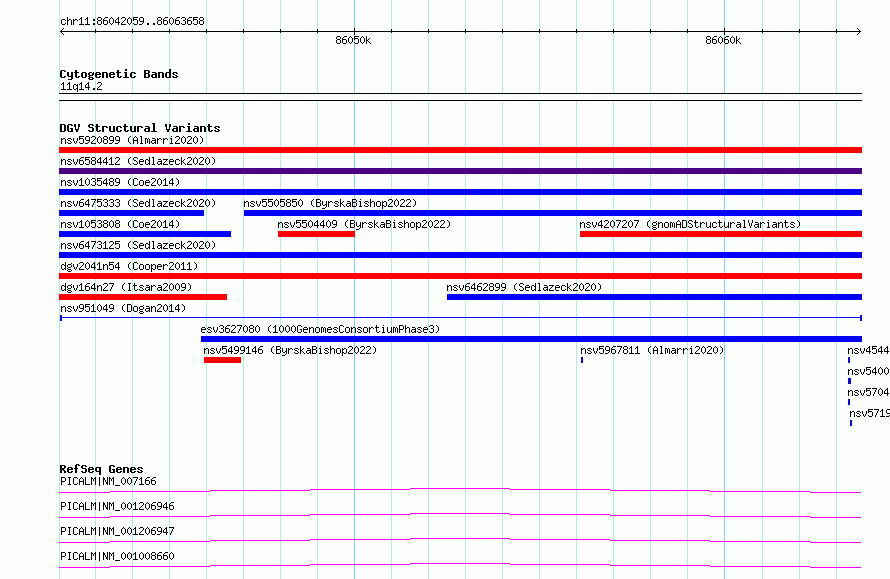Open the PICALM|NM_007166 transcript label
Viewport: 890px width, 579px height.
(x=108, y=481)
